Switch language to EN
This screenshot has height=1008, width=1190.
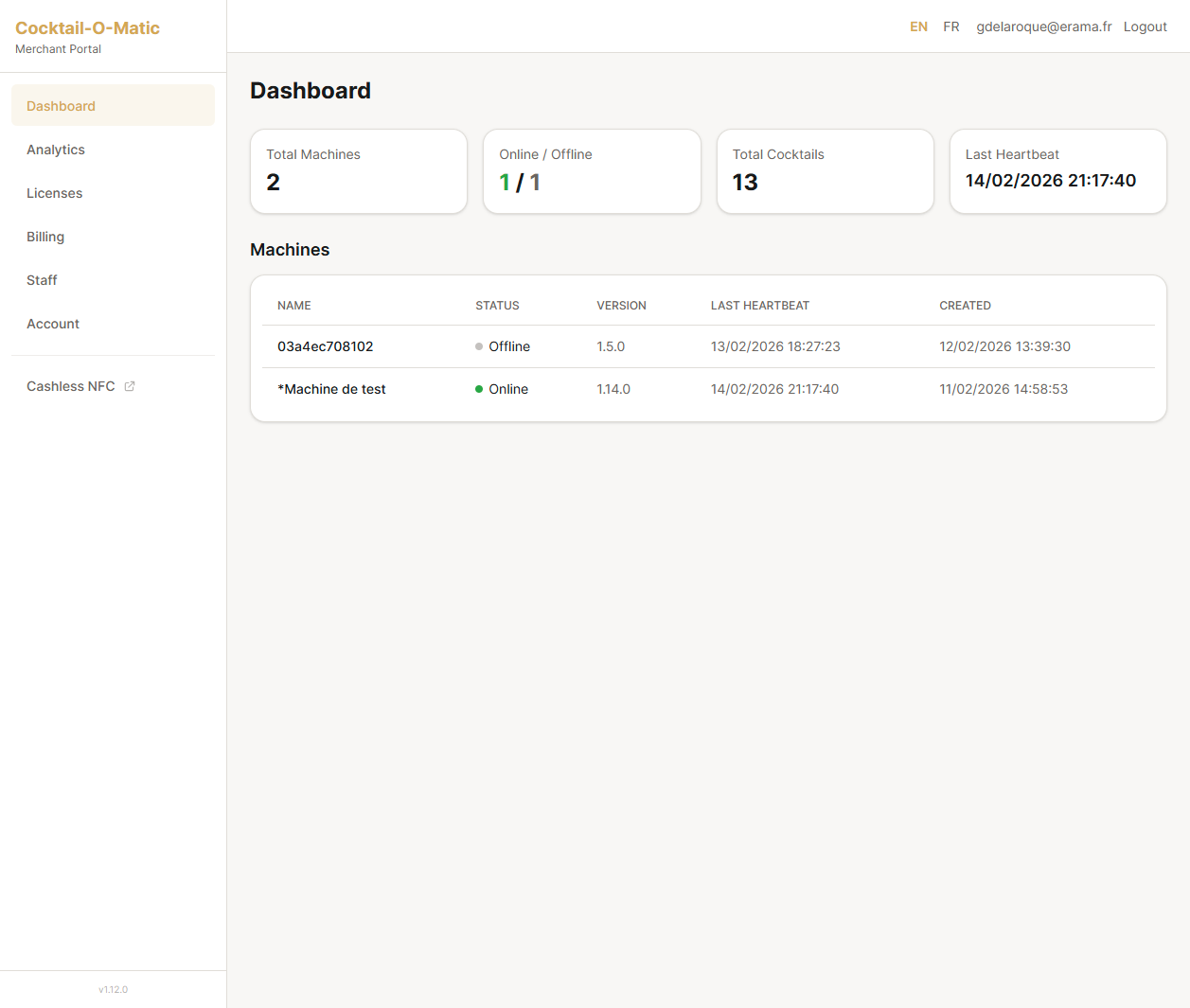[x=918, y=27]
